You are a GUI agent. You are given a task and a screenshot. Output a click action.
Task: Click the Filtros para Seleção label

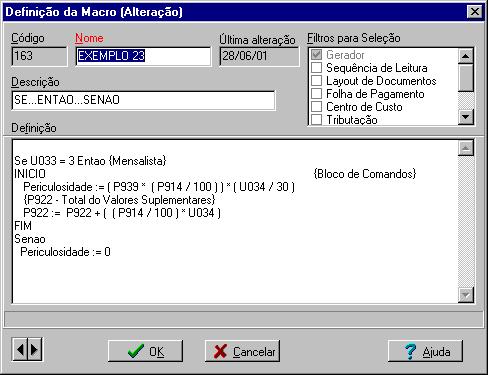click(x=354, y=38)
